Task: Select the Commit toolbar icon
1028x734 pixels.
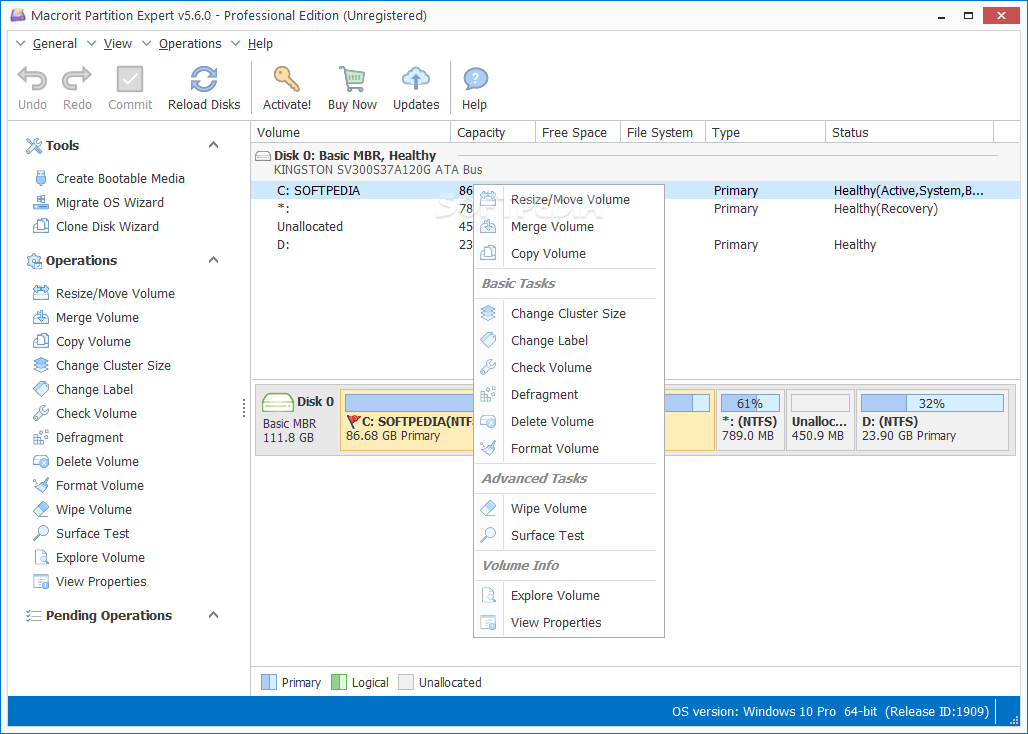Action: [x=130, y=87]
